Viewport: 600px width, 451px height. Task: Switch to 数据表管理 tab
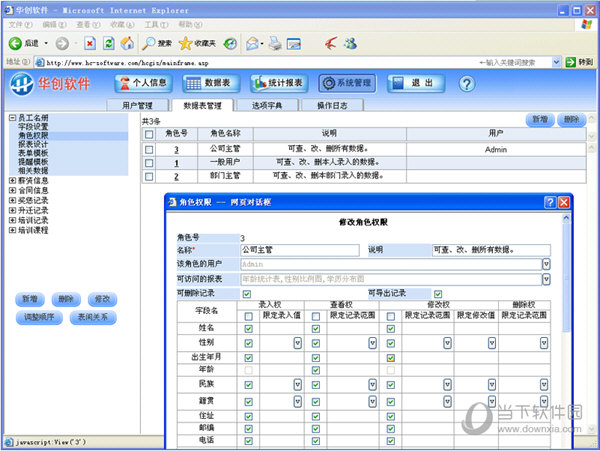click(x=202, y=105)
